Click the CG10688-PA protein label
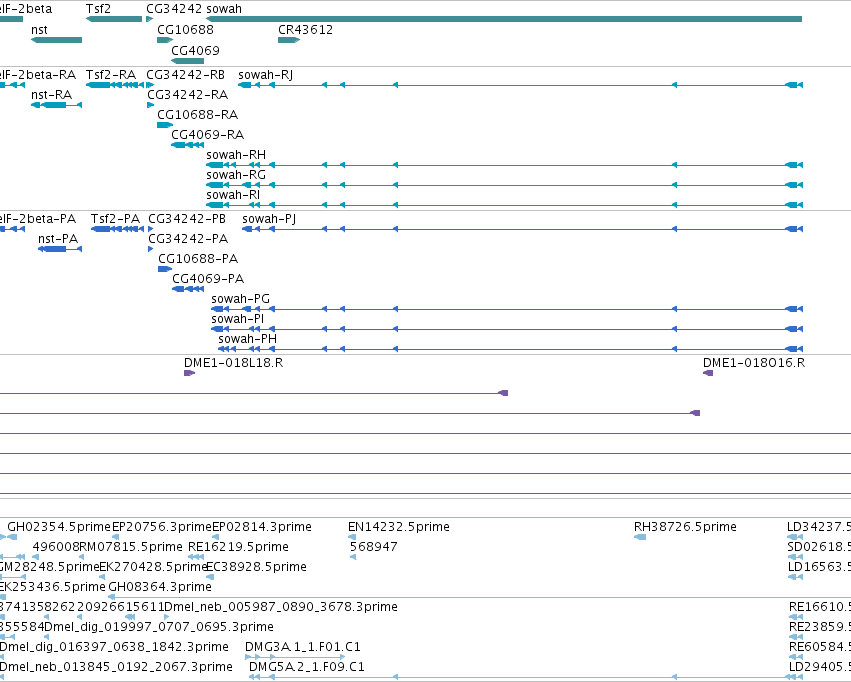This screenshot has height=682, width=851. tap(198, 259)
